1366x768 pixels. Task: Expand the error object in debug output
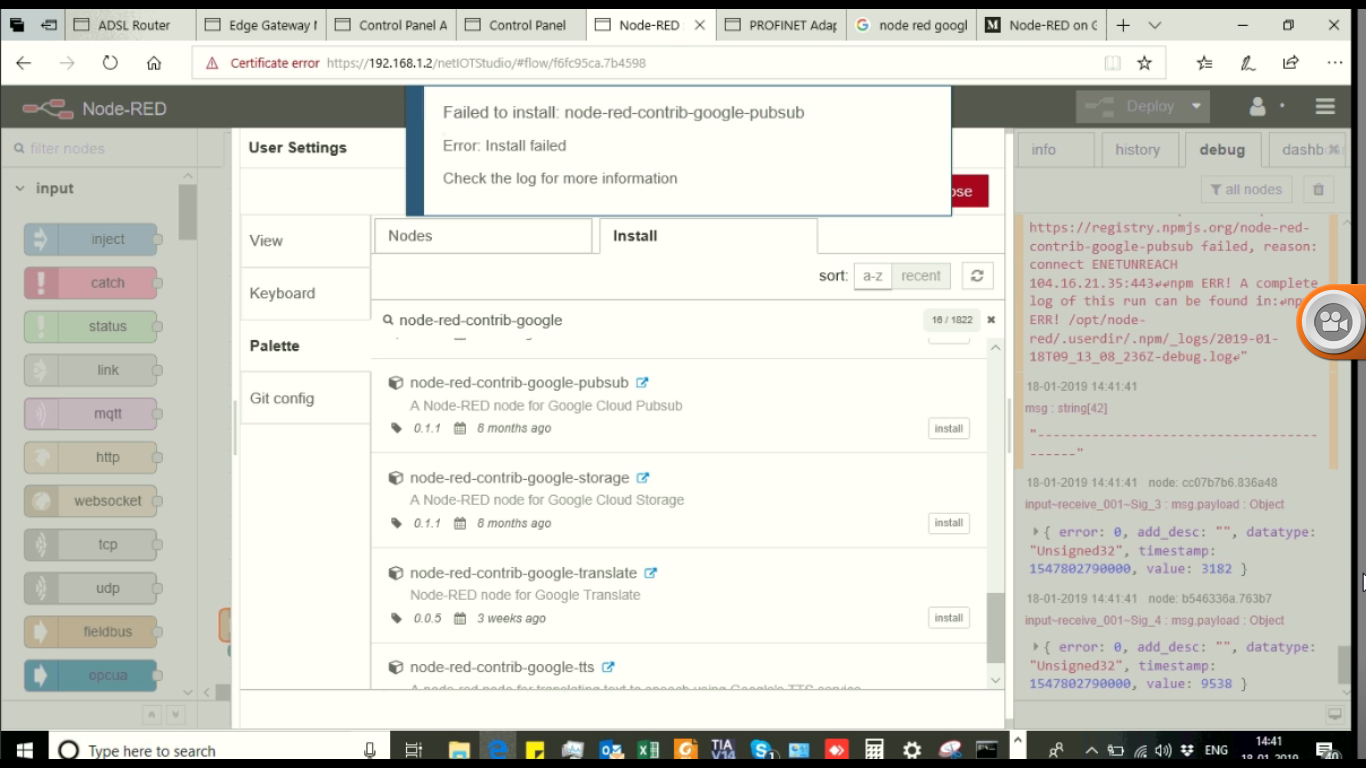(1035, 533)
